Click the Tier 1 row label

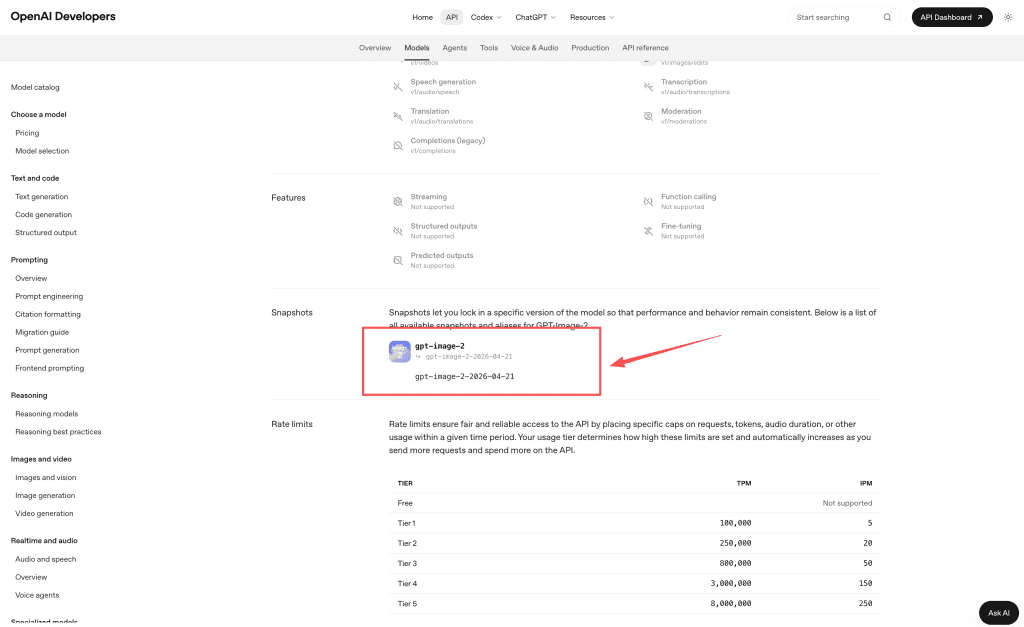pos(406,523)
